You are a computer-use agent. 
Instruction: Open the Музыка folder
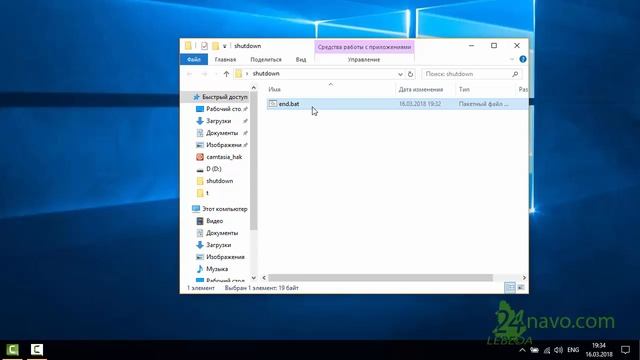click(217, 269)
